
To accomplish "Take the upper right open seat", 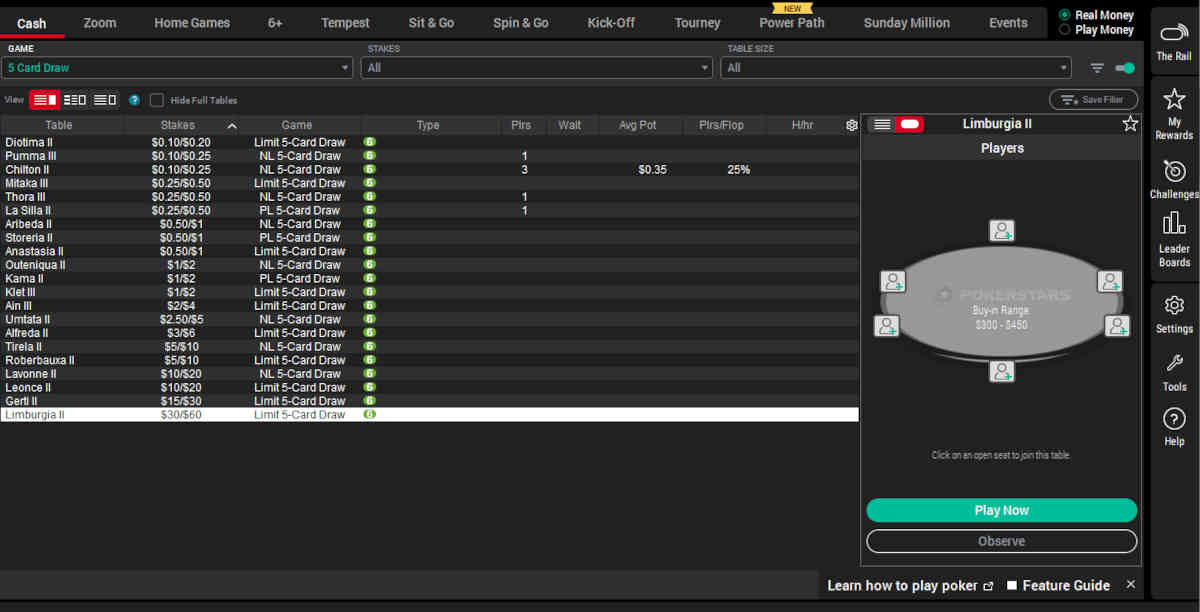I will [x=1110, y=281].
